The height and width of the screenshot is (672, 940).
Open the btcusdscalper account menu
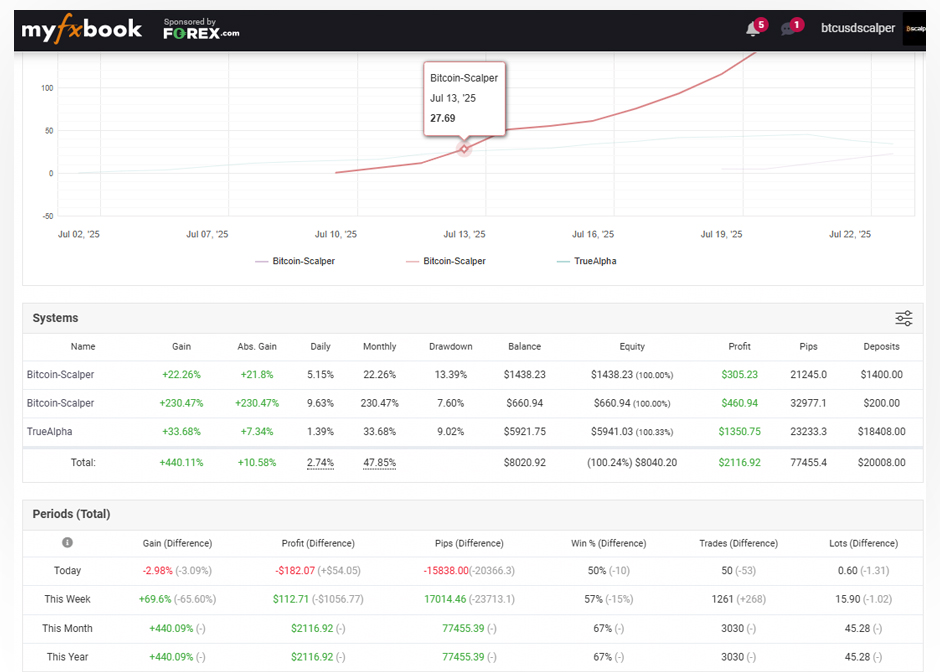click(858, 29)
